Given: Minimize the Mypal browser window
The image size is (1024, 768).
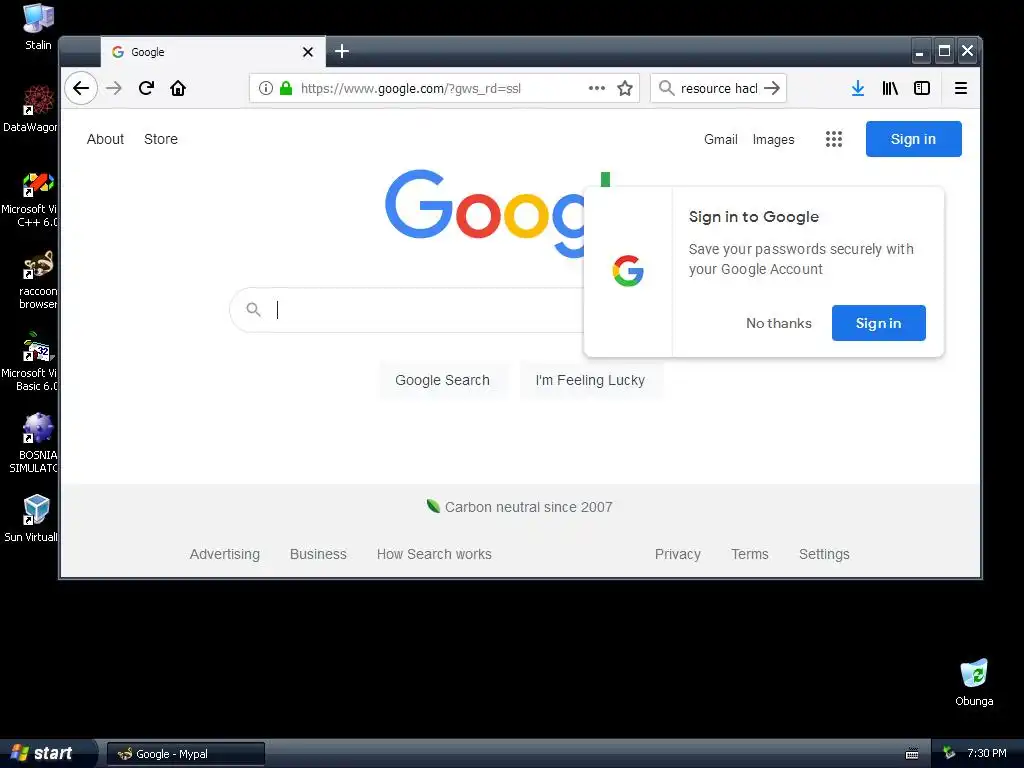Looking at the screenshot, I should (920, 52).
